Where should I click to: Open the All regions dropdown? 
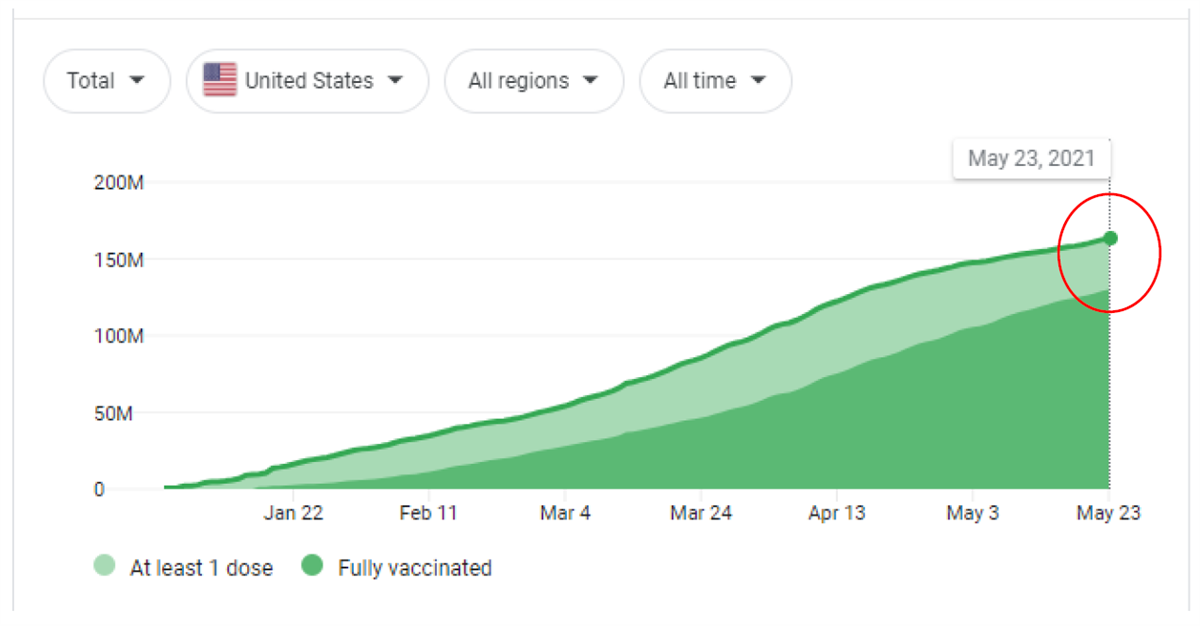[x=533, y=81]
